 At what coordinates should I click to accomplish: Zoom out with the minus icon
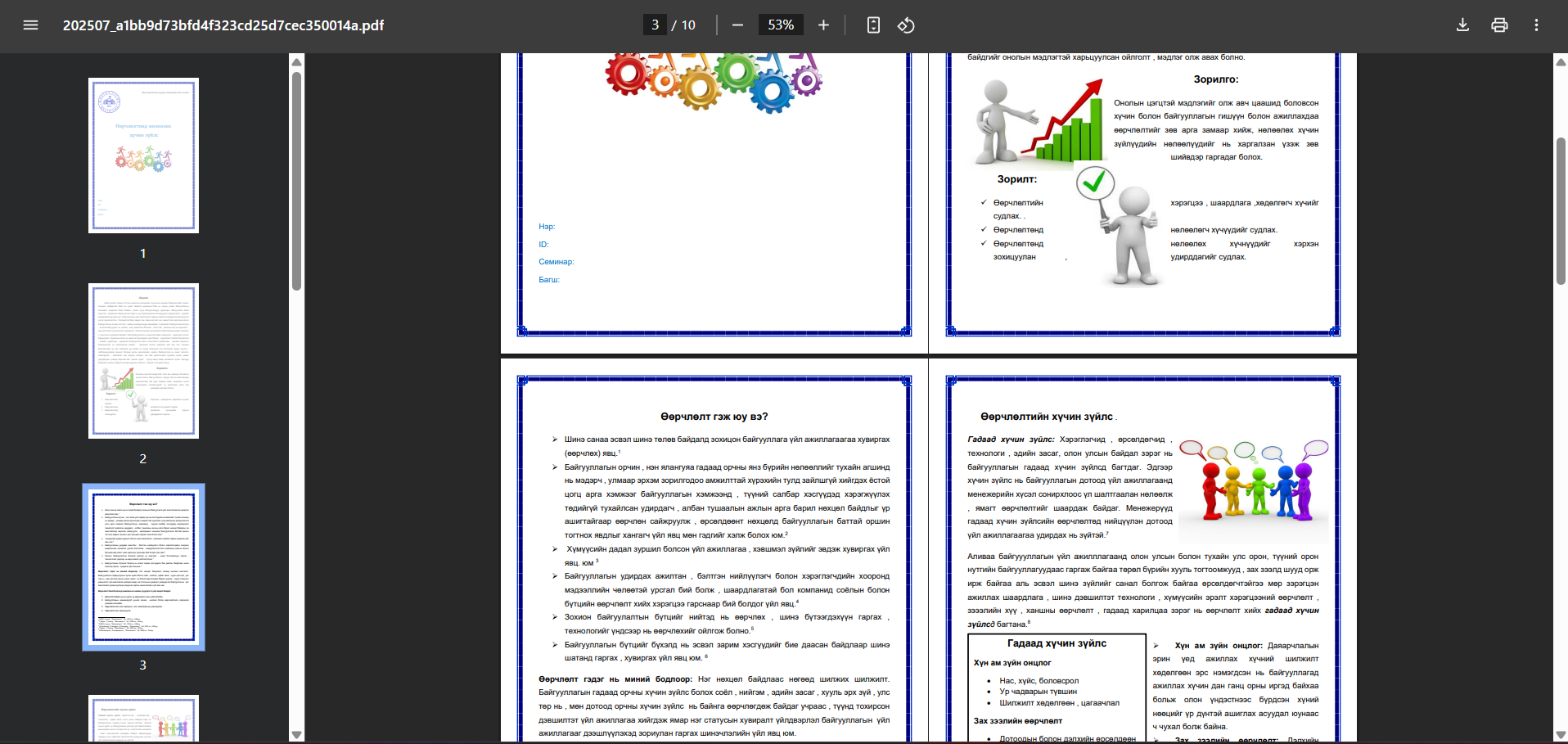pos(737,25)
